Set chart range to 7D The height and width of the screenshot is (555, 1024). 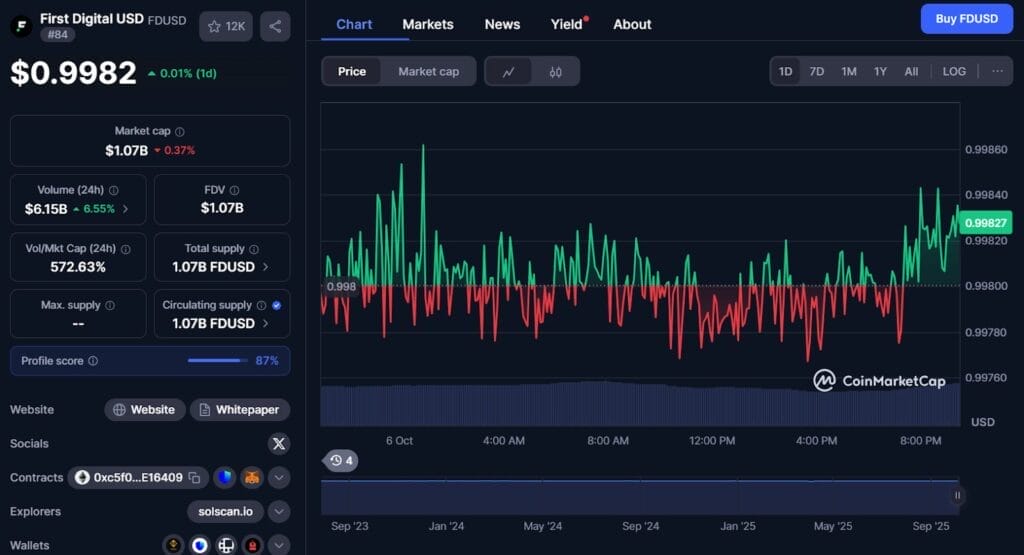click(x=817, y=72)
